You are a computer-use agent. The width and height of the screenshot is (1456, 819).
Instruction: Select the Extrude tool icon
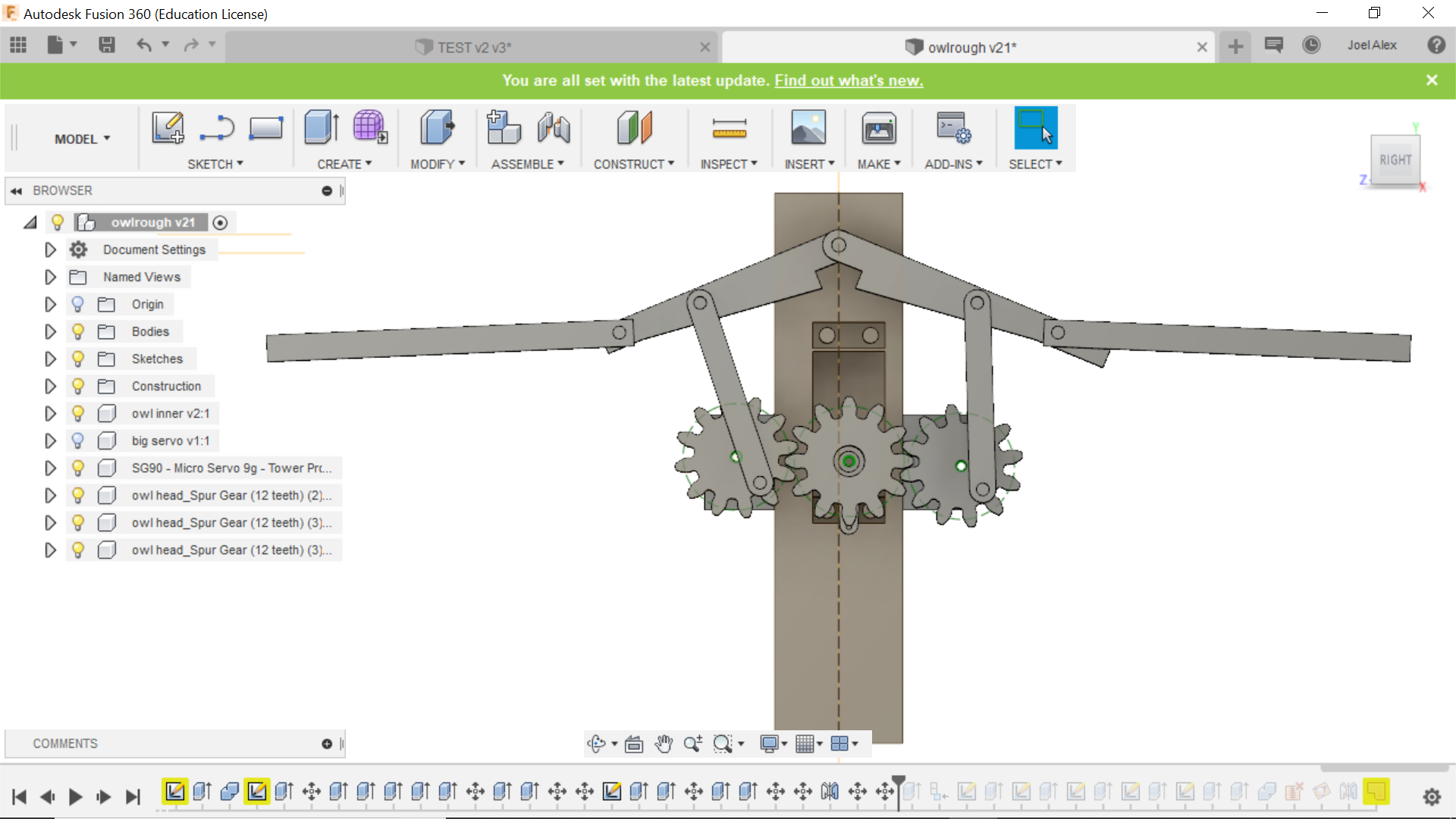(x=321, y=127)
